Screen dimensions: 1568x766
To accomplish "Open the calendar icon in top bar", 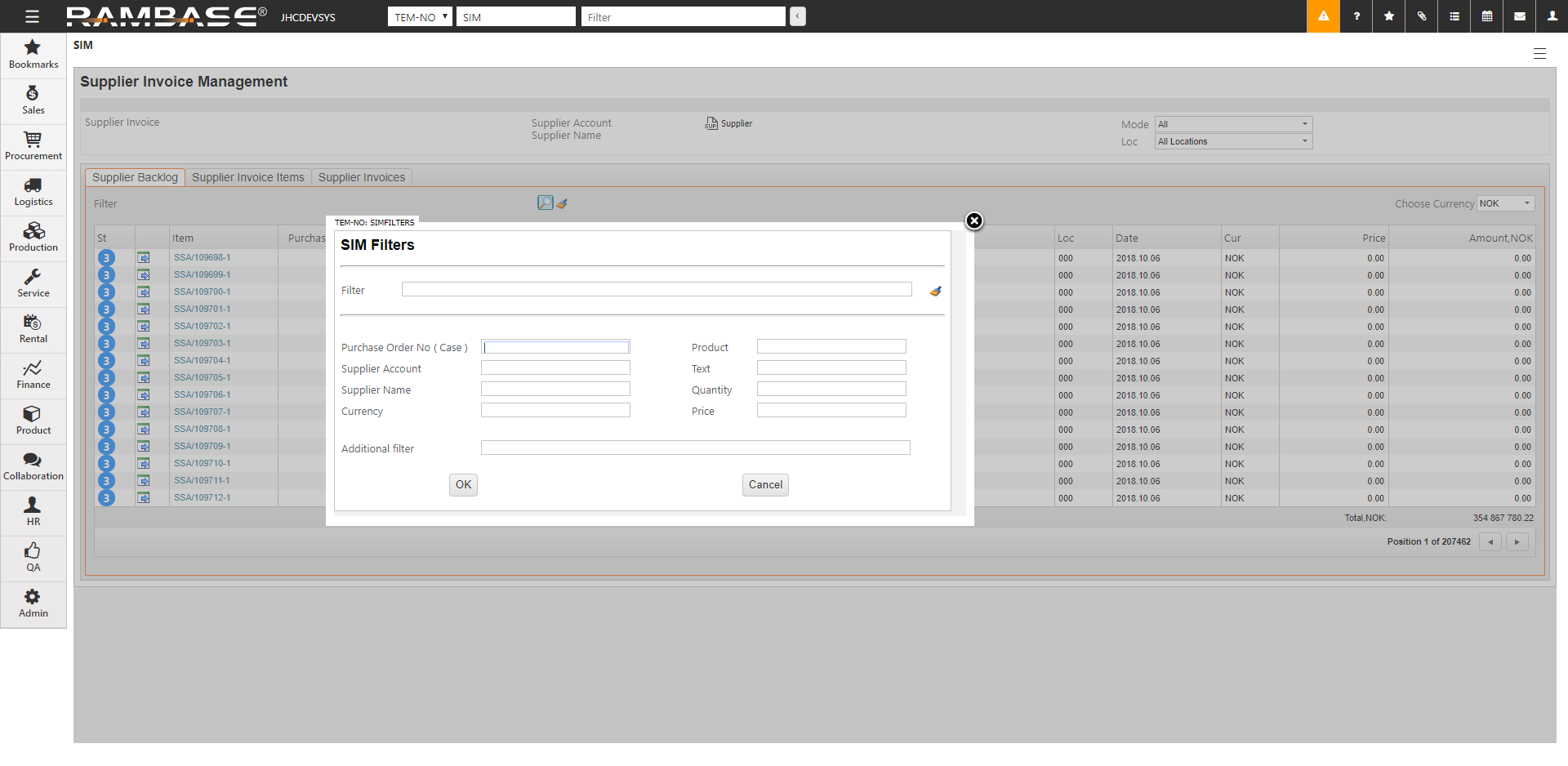I will [1487, 16].
